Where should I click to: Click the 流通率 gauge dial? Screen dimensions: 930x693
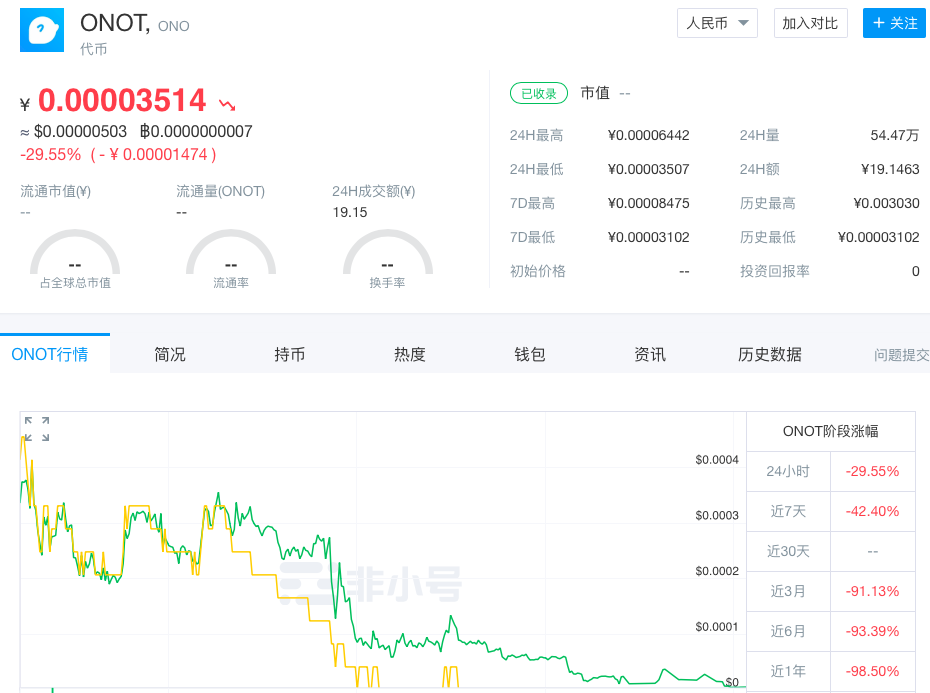coord(231,260)
